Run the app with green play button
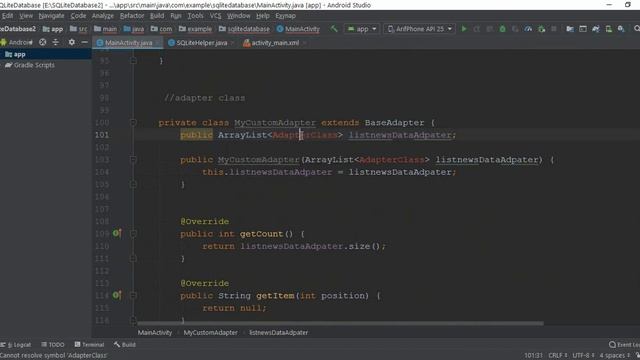This screenshot has width=640, height=360. coord(464,29)
